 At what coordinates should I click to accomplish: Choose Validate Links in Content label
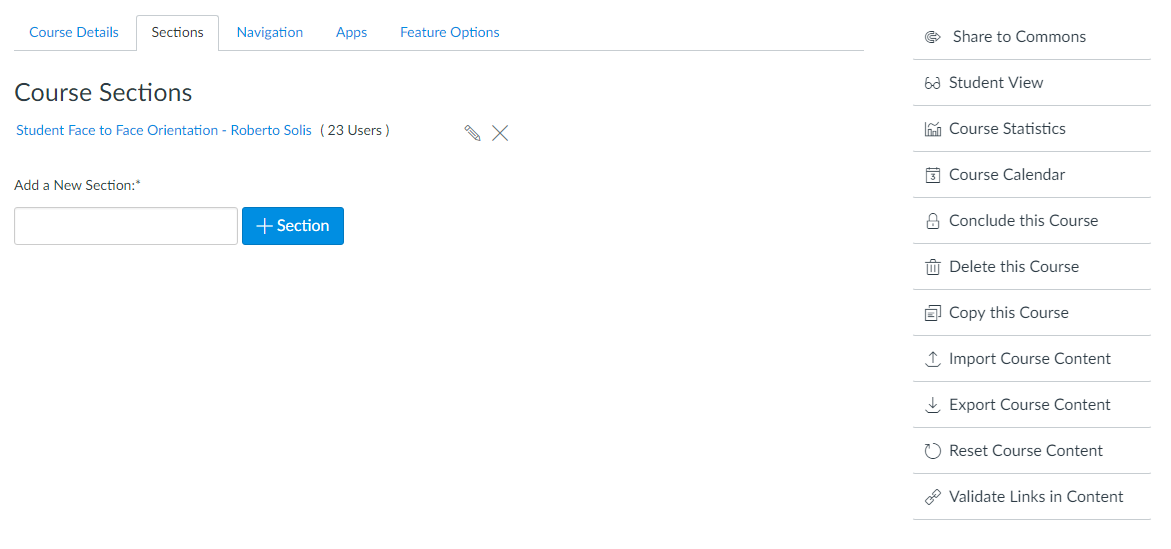click(1036, 497)
